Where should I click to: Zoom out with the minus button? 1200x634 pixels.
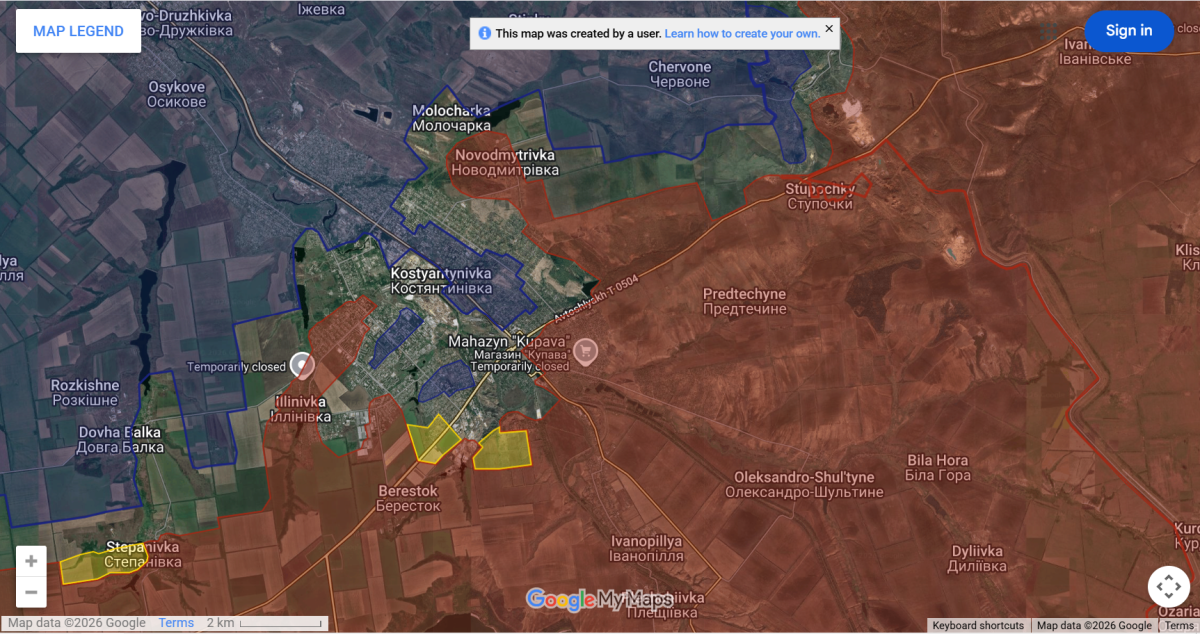point(31,592)
